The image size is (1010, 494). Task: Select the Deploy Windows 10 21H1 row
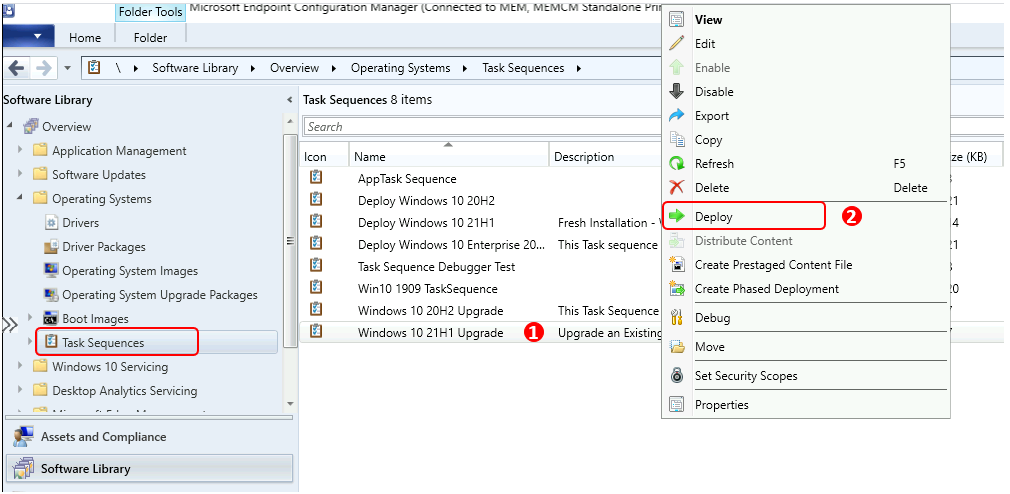coord(481,222)
